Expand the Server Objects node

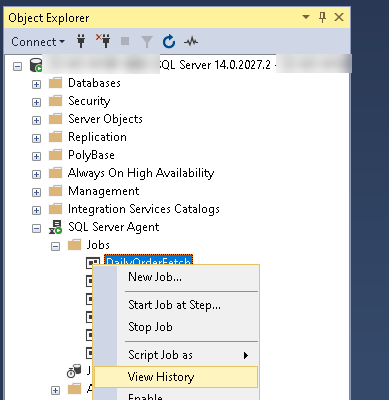pyautogui.click(x=36, y=120)
